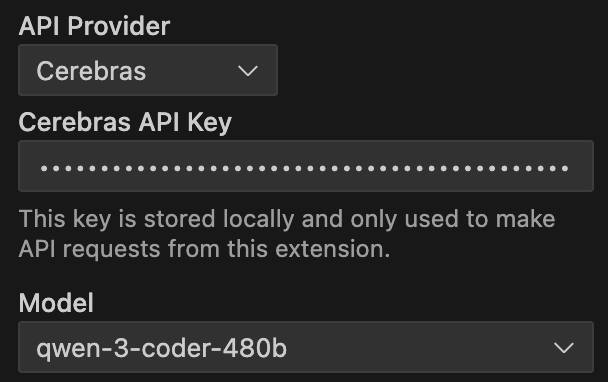Focus the Cerebras API Key field

pyautogui.click(x=306, y=166)
